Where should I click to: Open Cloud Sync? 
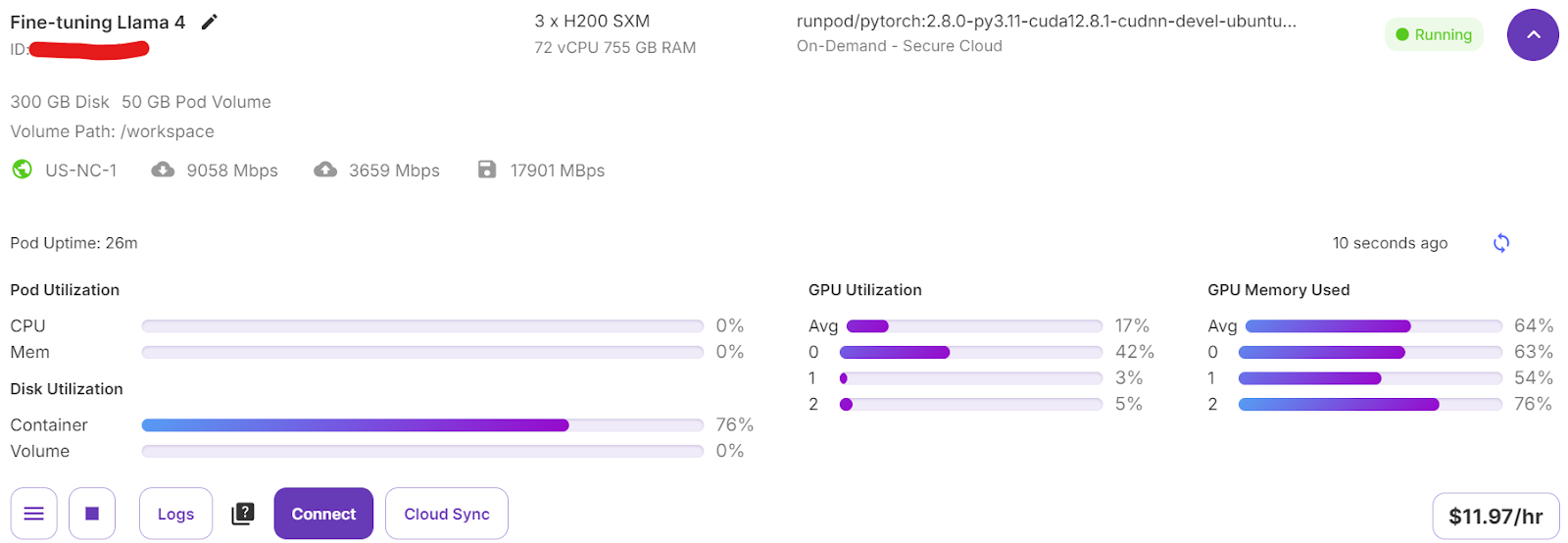click(x=447, y=514)
